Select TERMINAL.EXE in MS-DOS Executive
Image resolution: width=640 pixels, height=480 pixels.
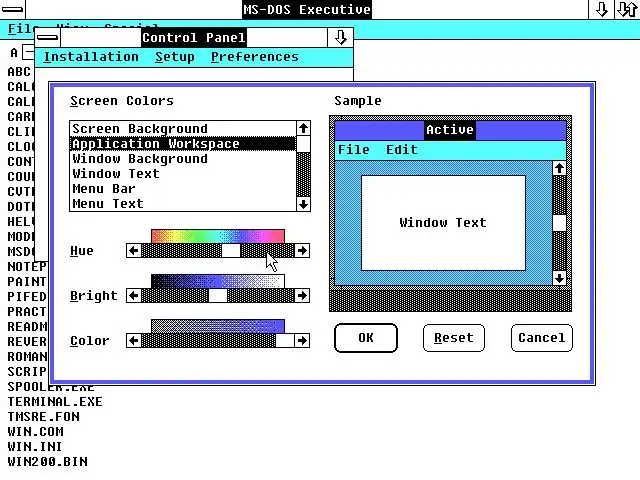coord(55,402)
